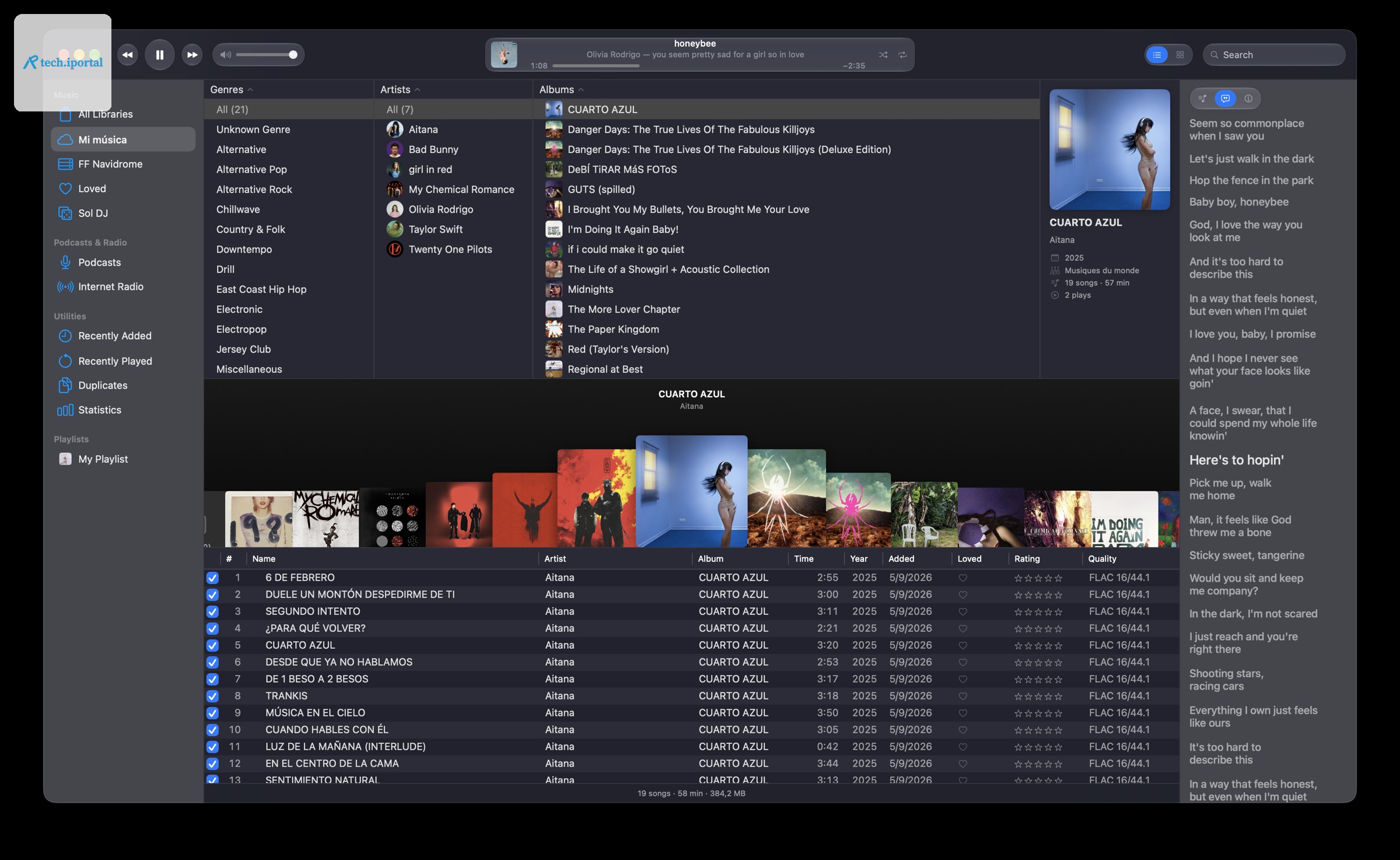
Task: Toggle repeat in the now playing box
Action: coord(902,55)
